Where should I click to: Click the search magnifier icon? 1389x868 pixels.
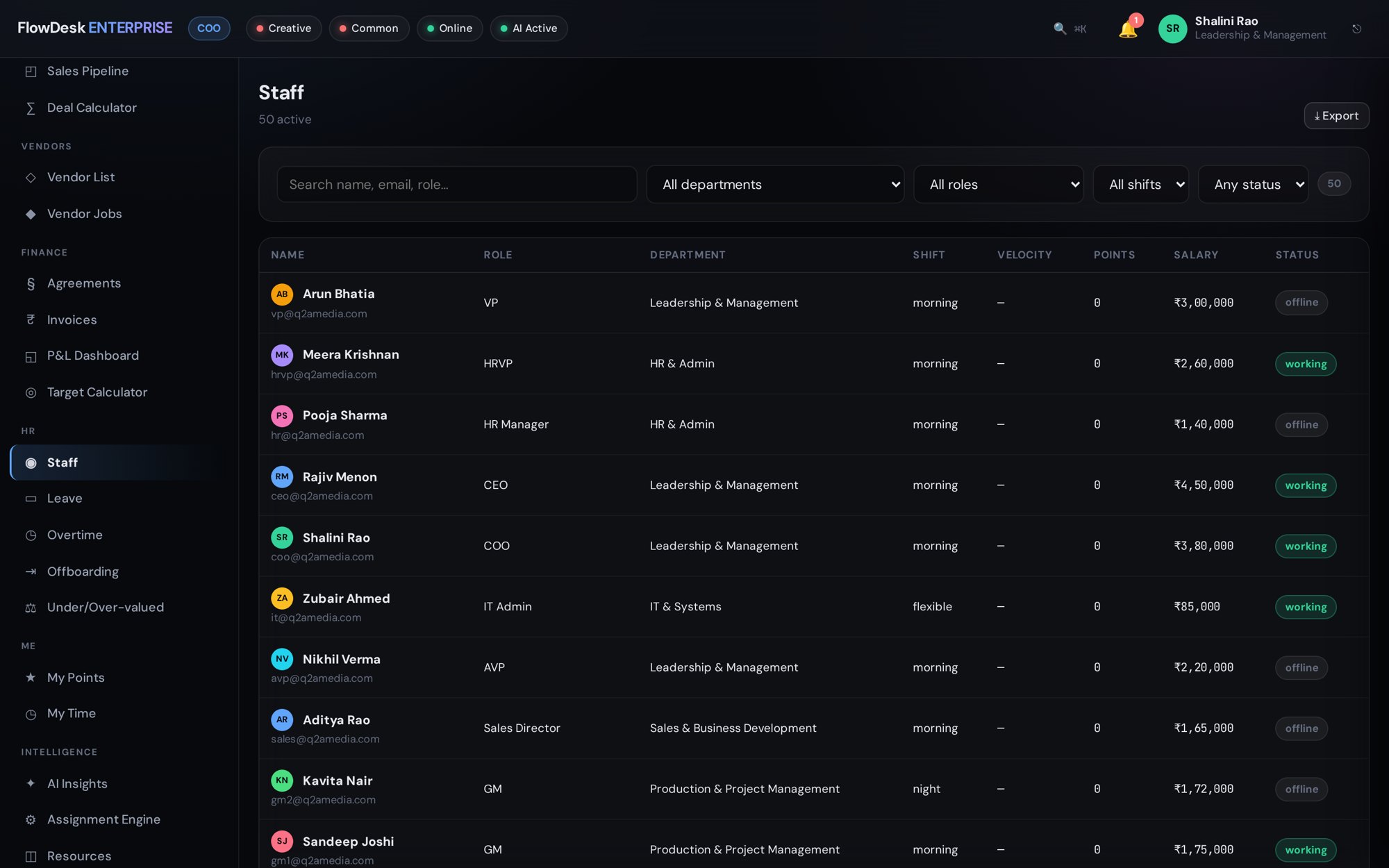click(x=1060, y=28)
